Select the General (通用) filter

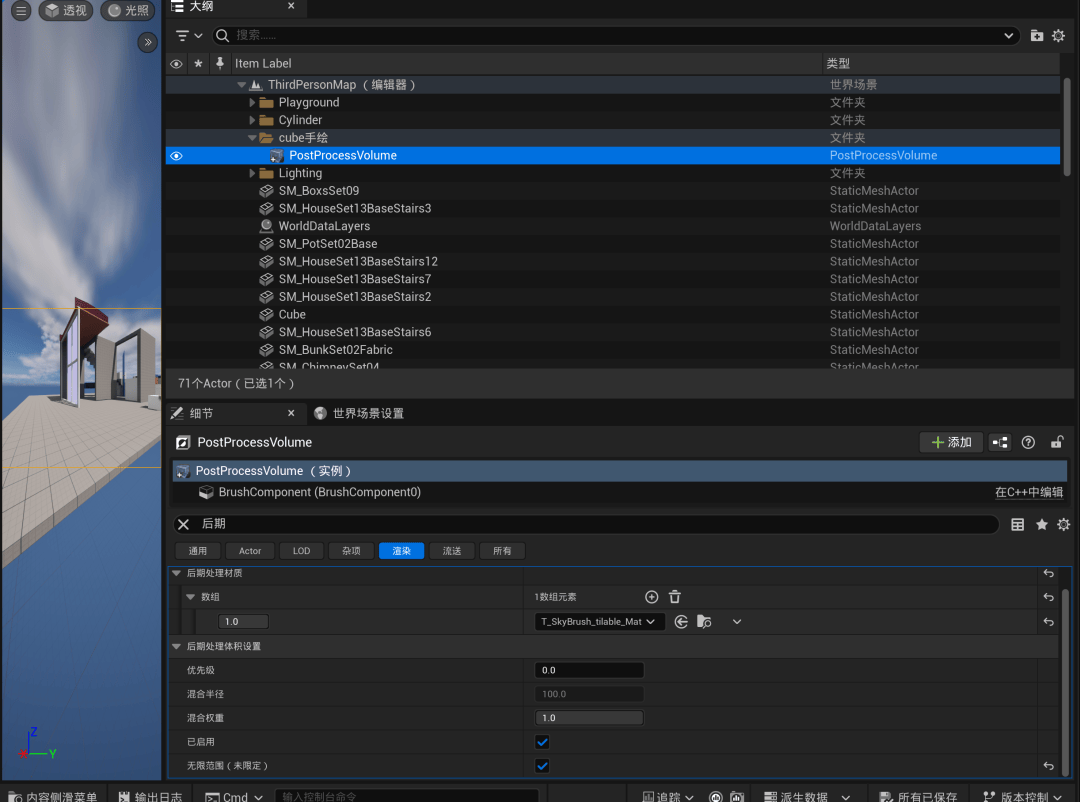pos(198,551)
